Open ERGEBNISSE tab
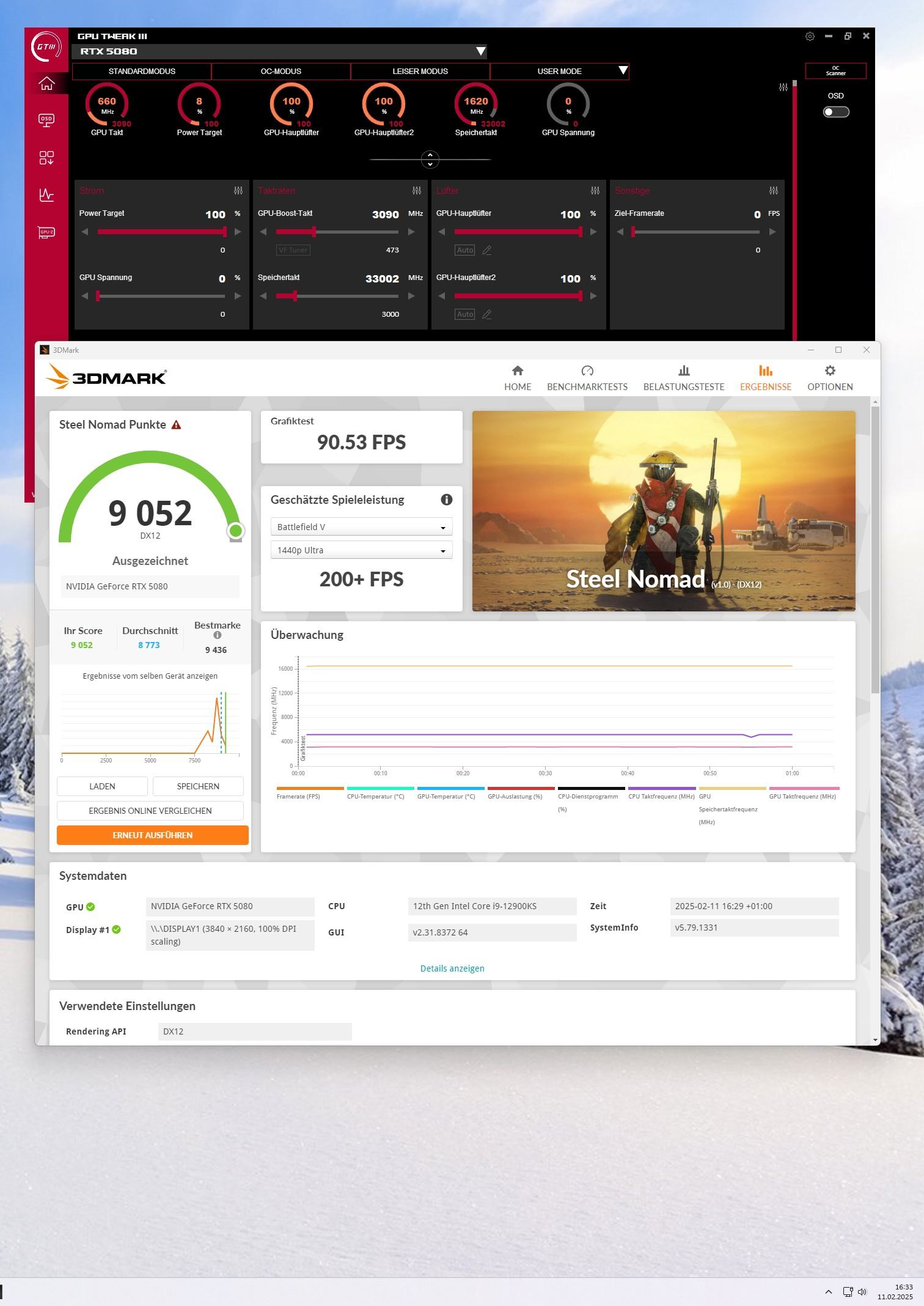Screen dimensions: 924x1306 [766, 378]
